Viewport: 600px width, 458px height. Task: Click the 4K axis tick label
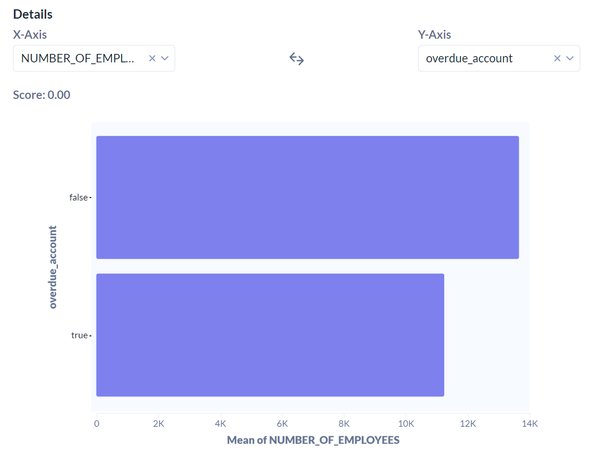(x=220, y=424)
